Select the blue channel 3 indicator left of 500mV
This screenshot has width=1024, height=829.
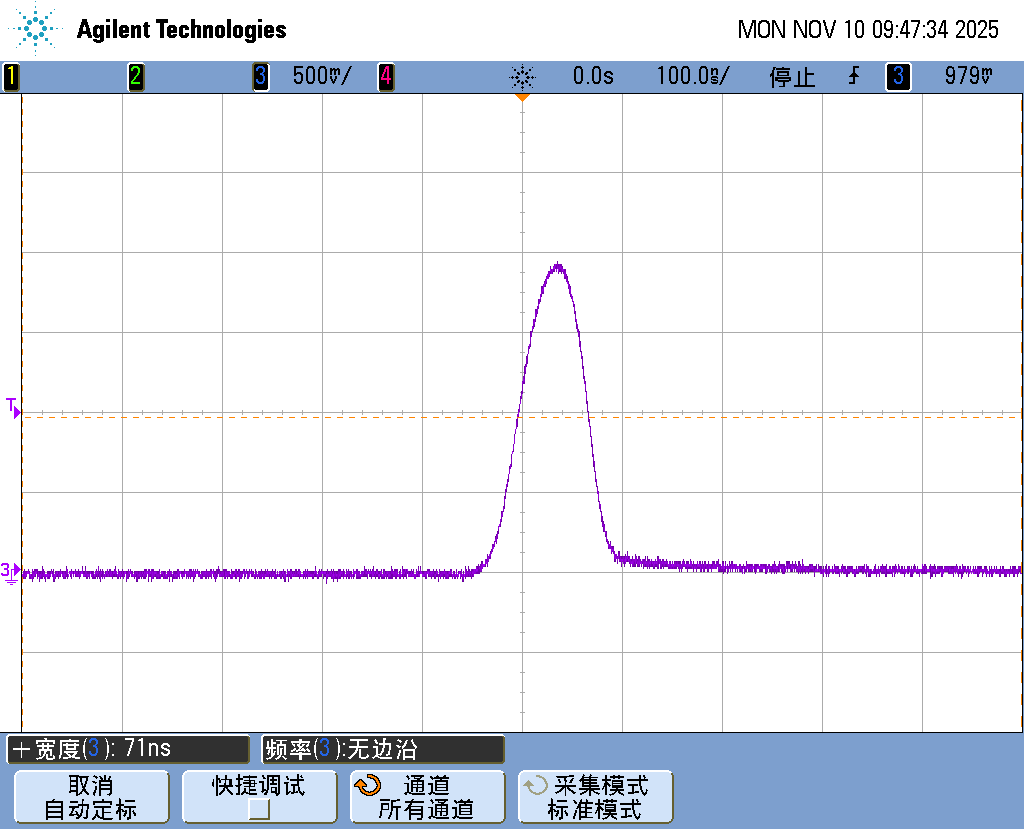260,77
